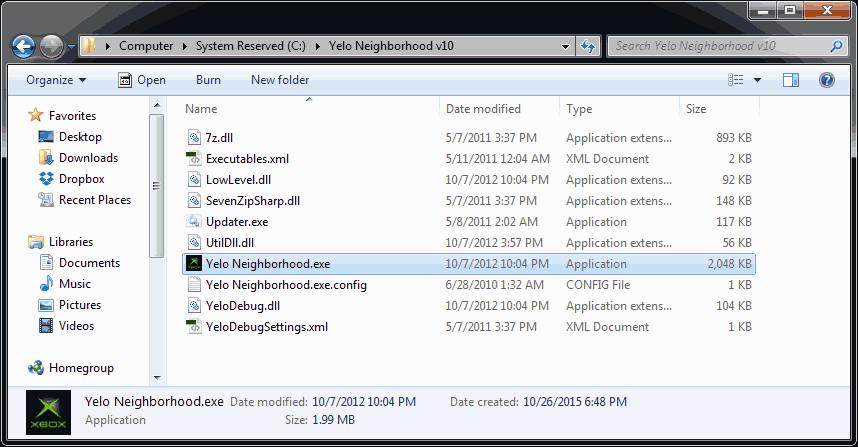This screenshot has height=447, width=858.
Task: Open the Pictures library
Action: (80, 305)
